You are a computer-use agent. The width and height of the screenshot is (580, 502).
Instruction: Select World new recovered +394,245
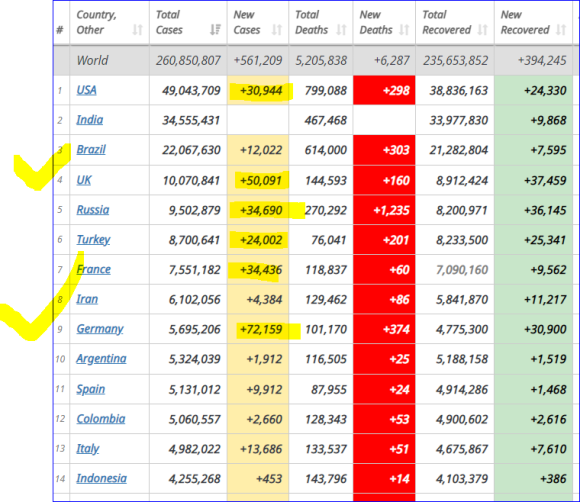[x=542, y=60]
